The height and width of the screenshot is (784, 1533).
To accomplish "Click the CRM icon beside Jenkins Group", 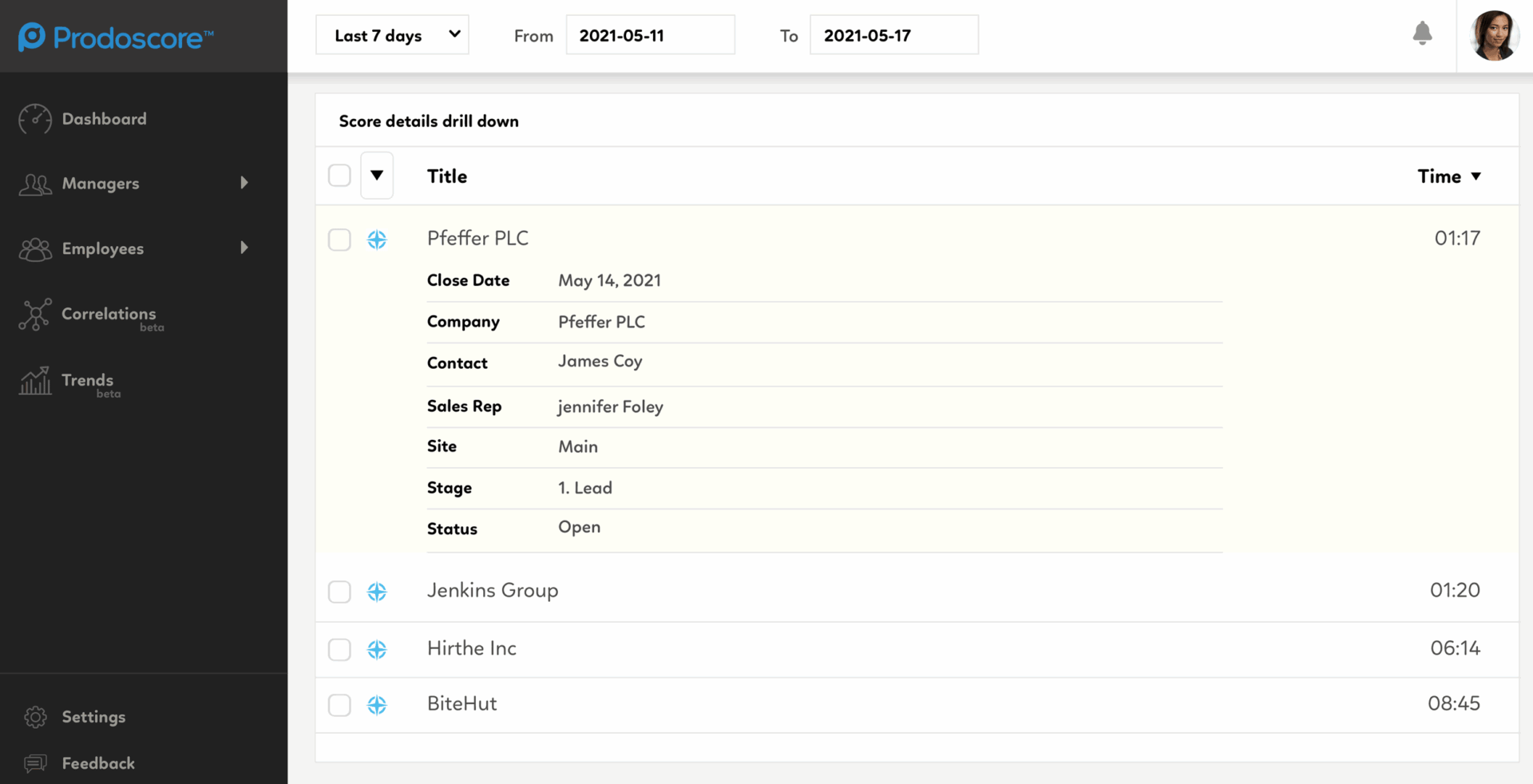I will pos(377,592).
